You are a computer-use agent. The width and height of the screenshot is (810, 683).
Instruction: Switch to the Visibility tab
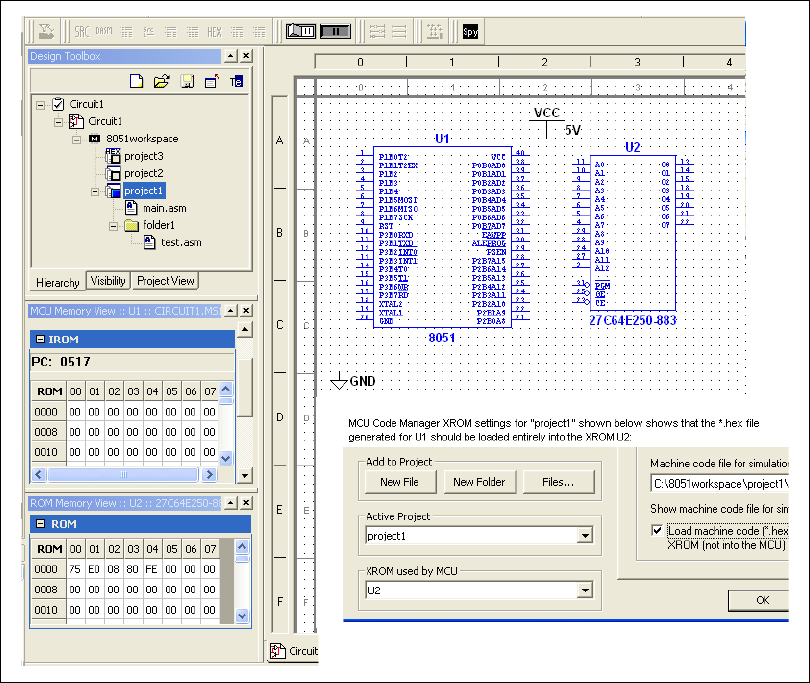[108, 281]
